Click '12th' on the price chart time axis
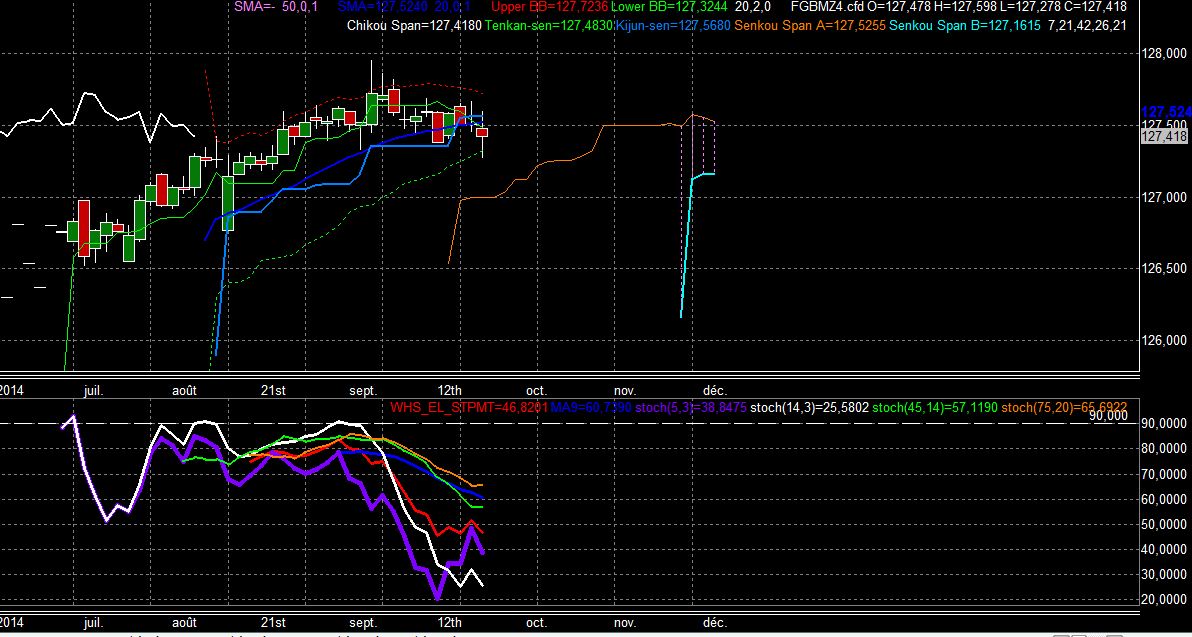This screenshot has height=637, width=1192. 450,391
